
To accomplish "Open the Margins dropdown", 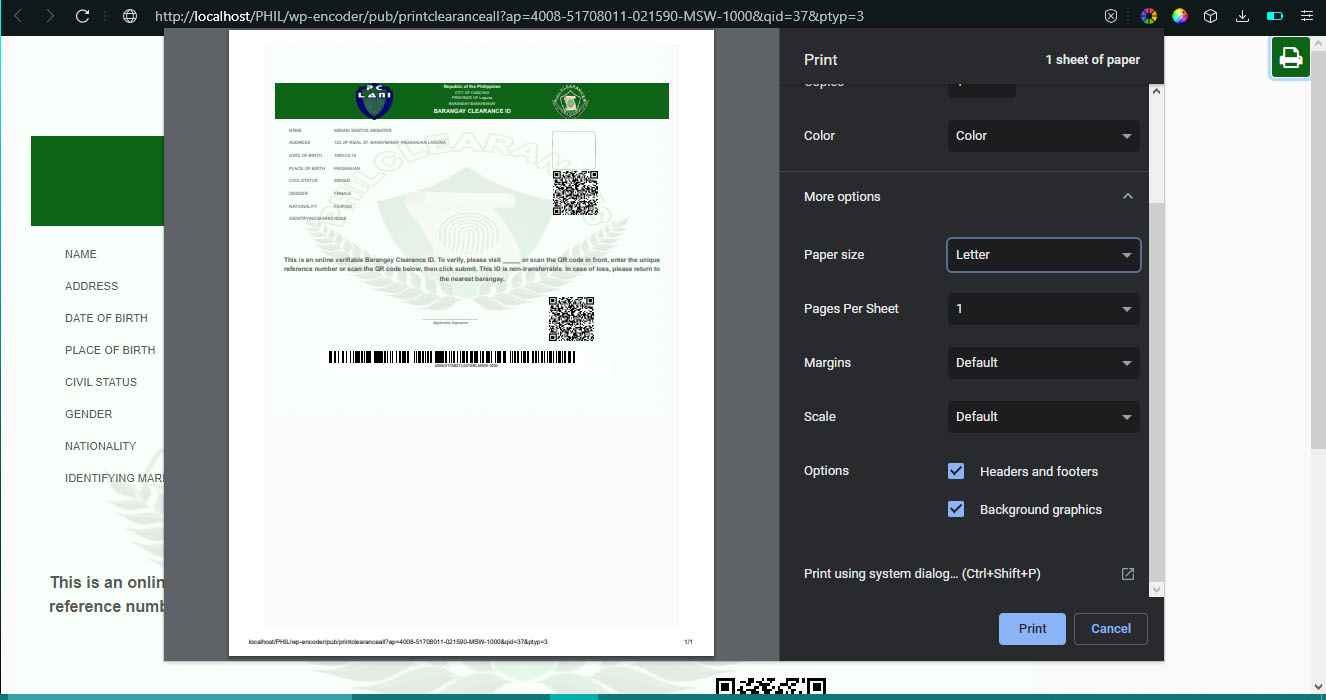I will click(x=1043, y=363).
